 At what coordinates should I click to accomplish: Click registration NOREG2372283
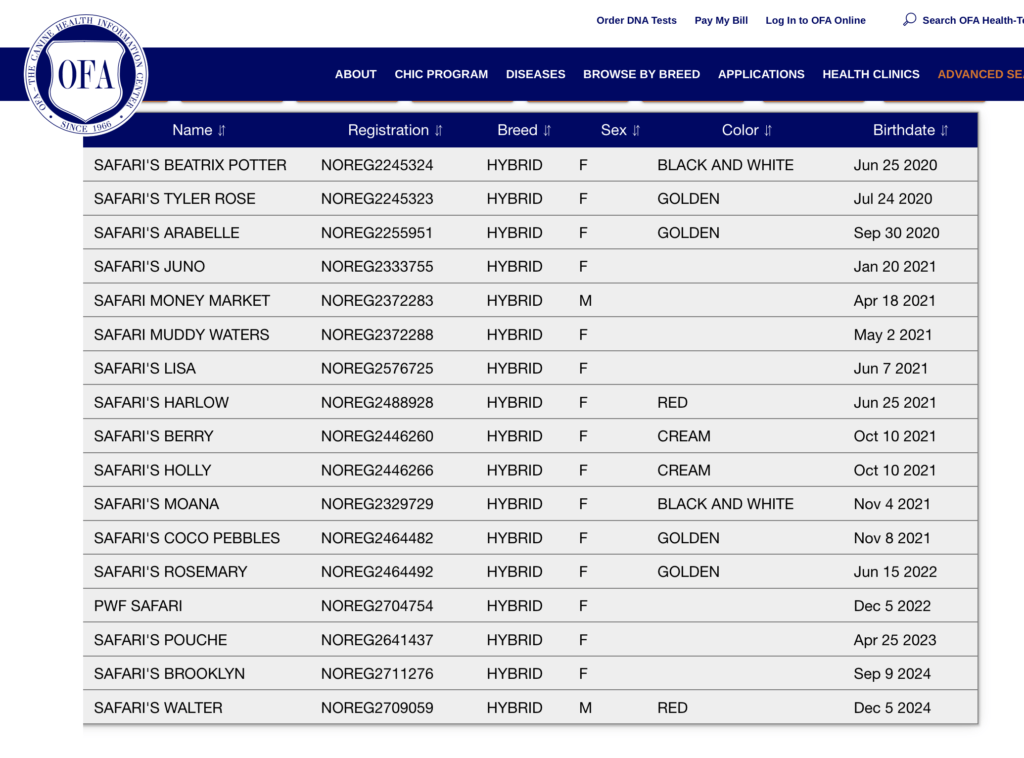377,301
